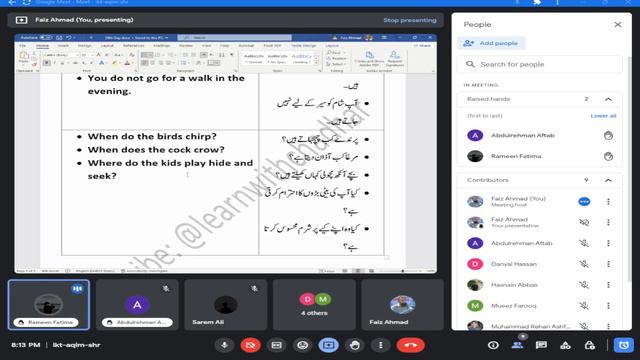The width and height of the screenshot is (640, 360).
Task: Open more options for Faiz Ahmad (You)
Action: (608, 202)
